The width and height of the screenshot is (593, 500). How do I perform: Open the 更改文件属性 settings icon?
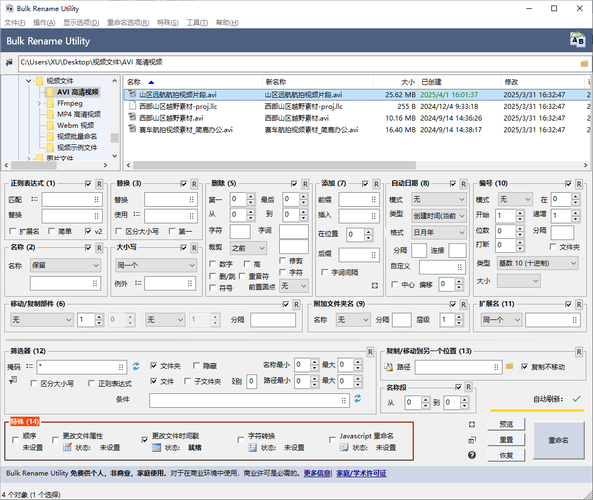[x=67, y=447]
